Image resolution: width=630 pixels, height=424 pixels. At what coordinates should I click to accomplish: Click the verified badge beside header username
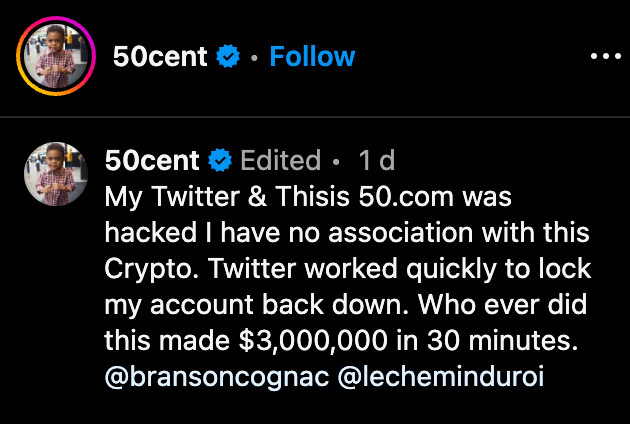(x=229, y=57)
